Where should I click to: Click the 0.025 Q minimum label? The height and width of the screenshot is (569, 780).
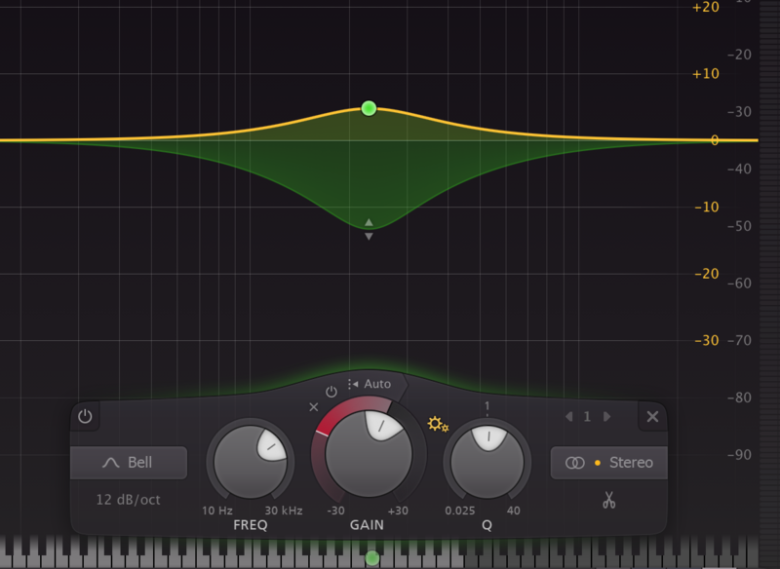[460, 511]
